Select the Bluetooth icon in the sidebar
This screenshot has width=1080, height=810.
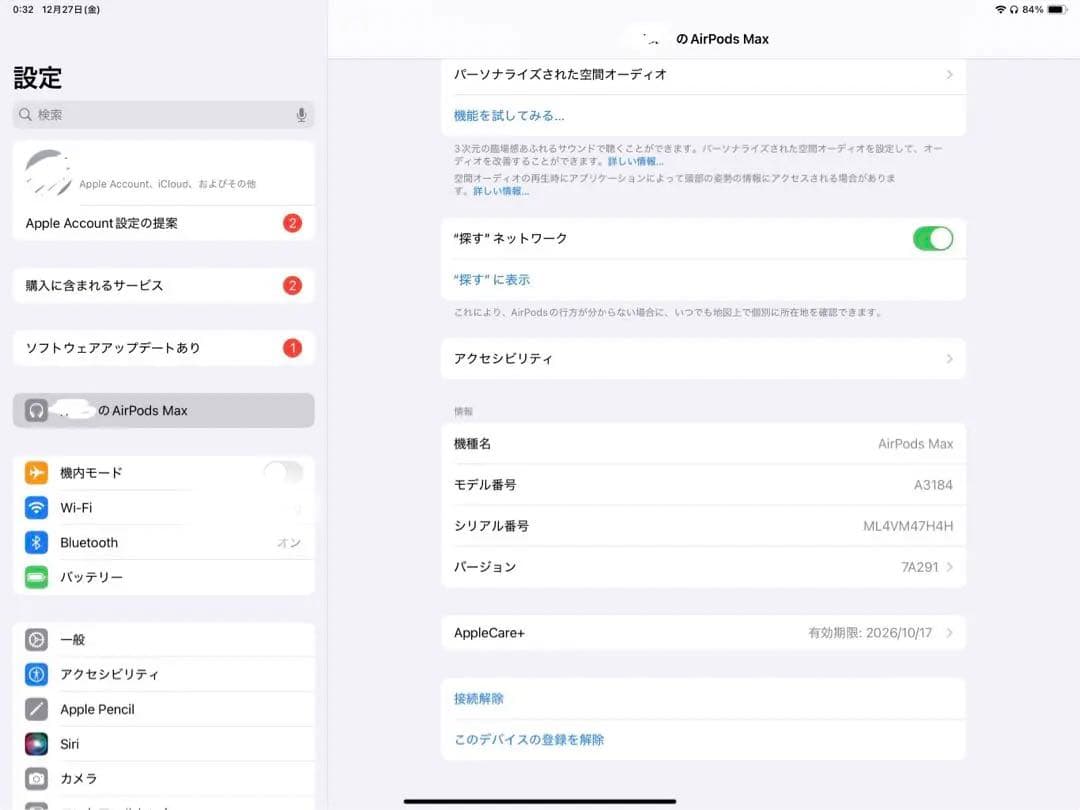point(36,542)
